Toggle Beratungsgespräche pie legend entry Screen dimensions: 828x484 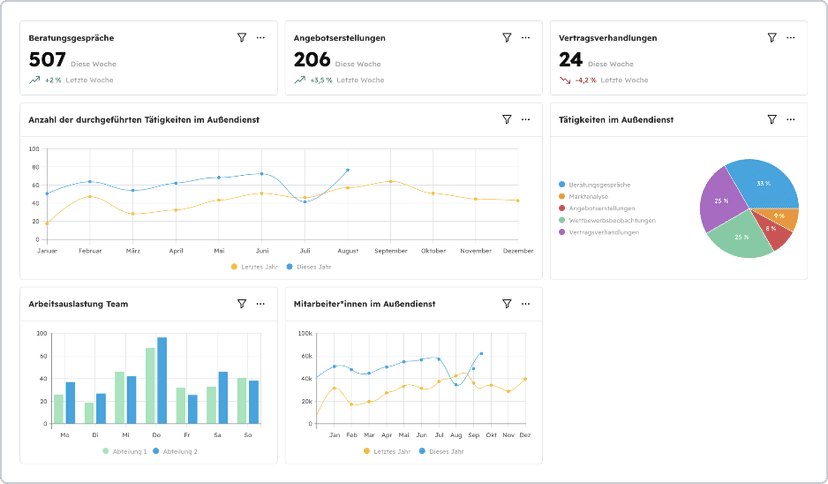pyautogui.click(x=595, y=185)
